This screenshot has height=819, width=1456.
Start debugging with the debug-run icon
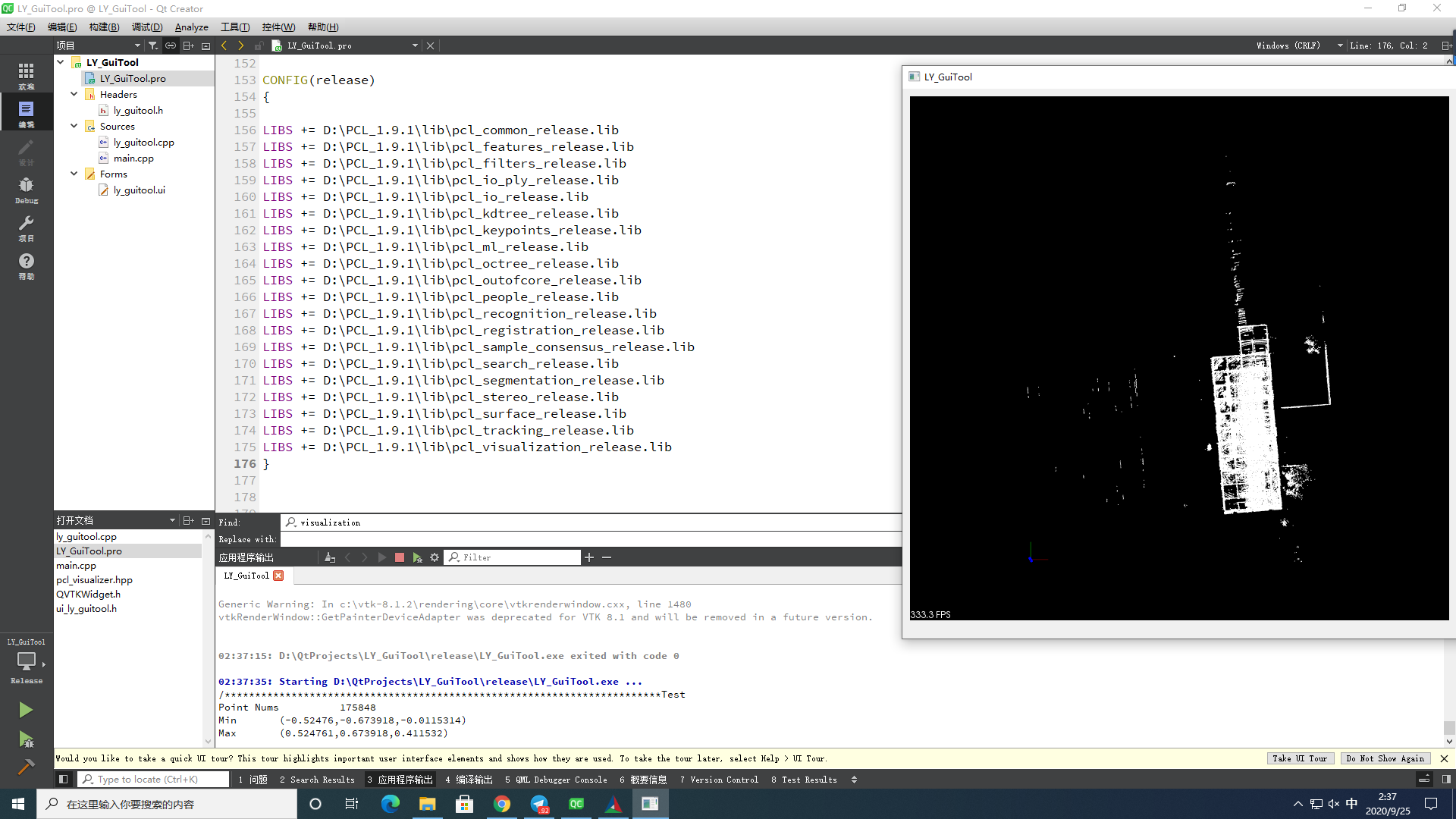[26, 740]
